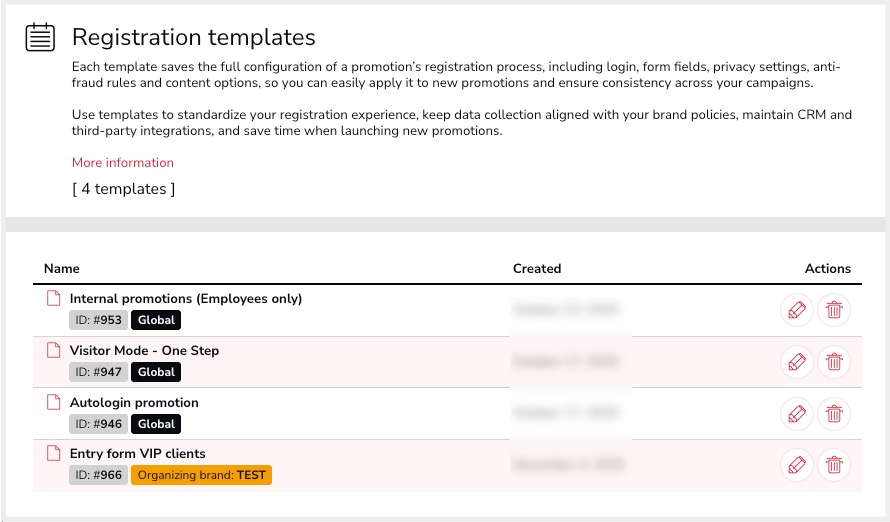Click the ID #953 tag
The height and width of the screenshot is (522, 890).
click(98, 320)
